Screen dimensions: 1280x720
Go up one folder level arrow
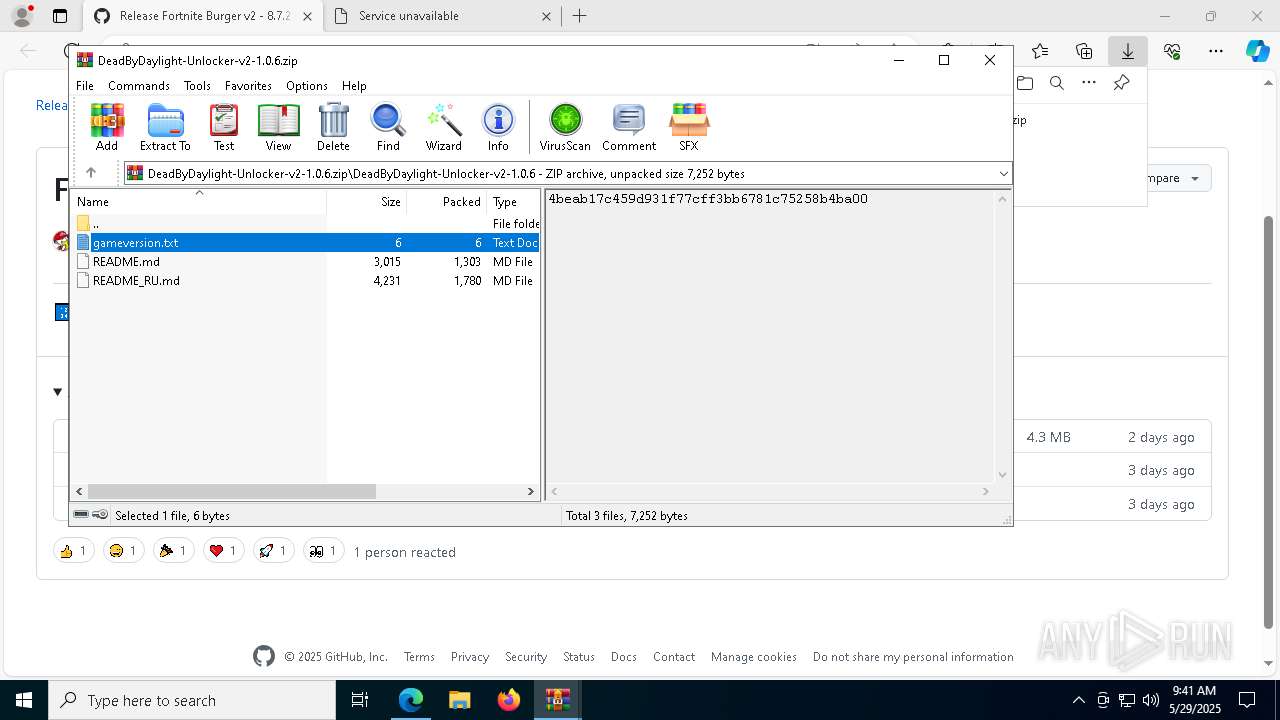91,173
